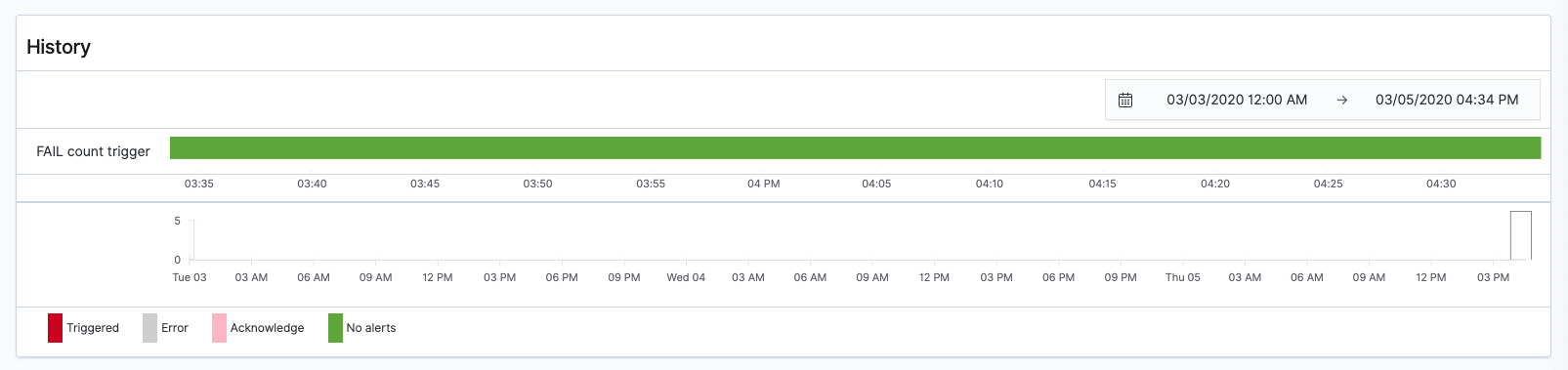Click the History panel heading
Image resolution: width=1568 pixels, height=370 pixels.
[59, 47]
